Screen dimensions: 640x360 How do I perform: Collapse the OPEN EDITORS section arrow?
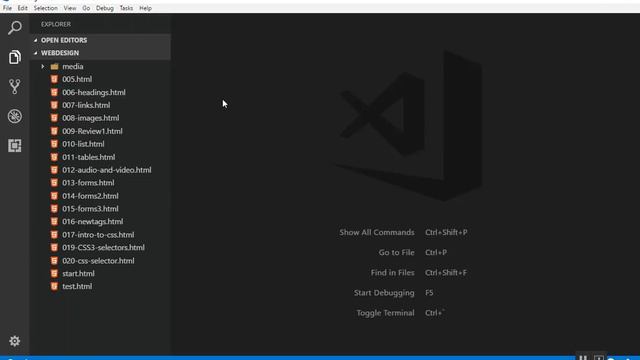tap(36, 40)
